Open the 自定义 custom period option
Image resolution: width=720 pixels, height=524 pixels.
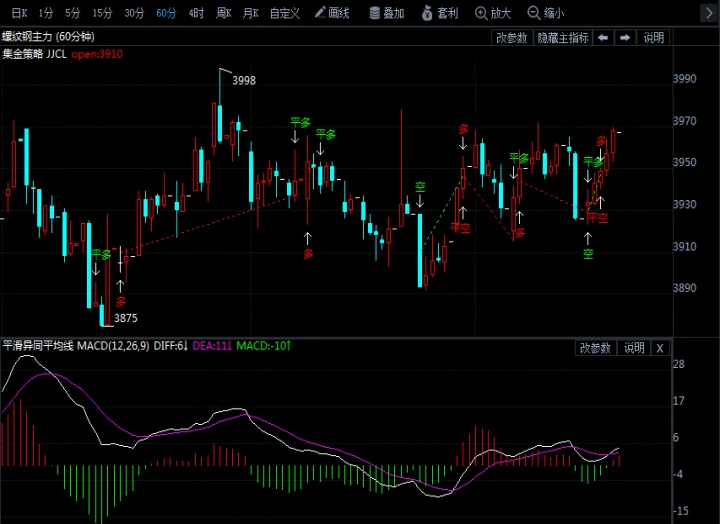[285, 13]
